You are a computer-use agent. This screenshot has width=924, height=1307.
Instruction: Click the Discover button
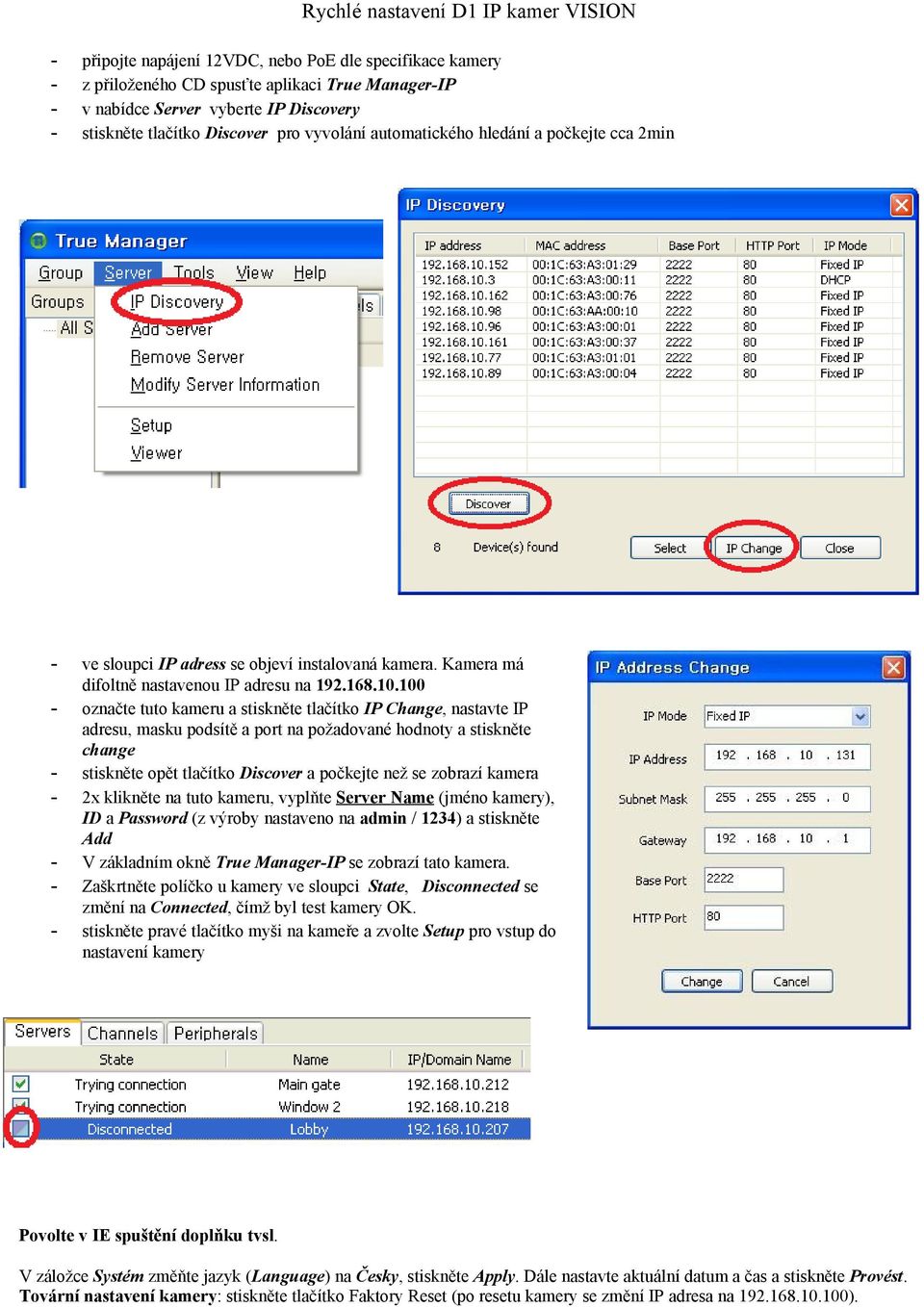pos(488,503)
